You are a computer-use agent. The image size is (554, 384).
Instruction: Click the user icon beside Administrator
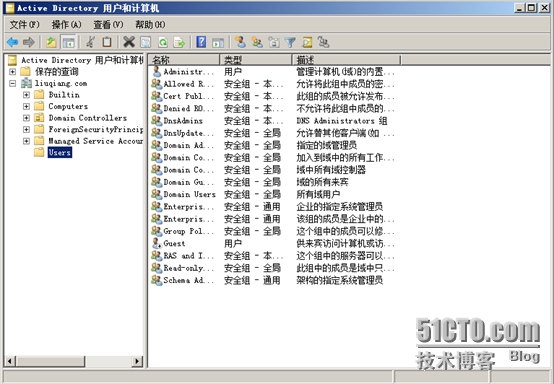click(157, 71)
